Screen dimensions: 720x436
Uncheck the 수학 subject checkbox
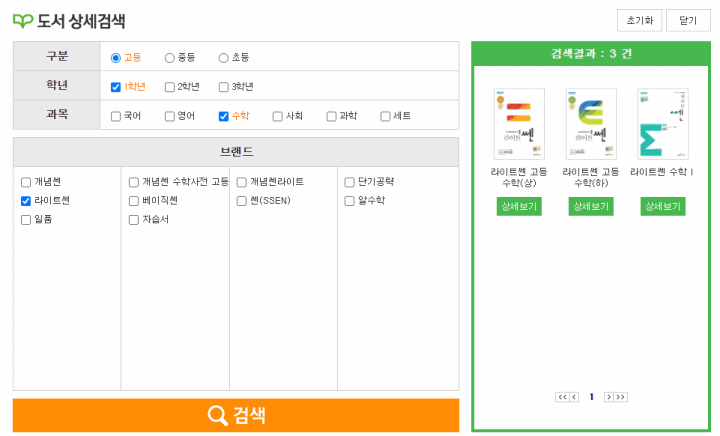click(223, 117)
